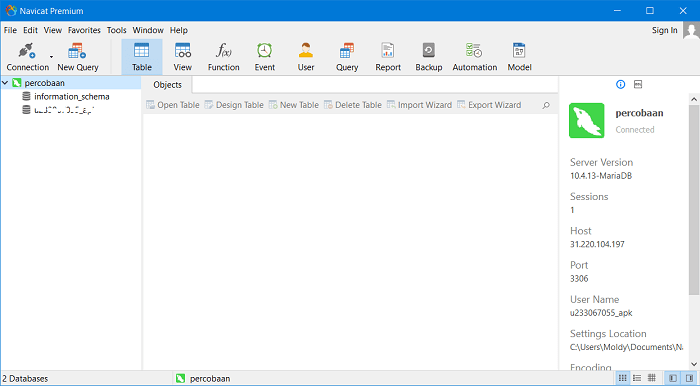Close the Navicat Premium window

click(x=683, y=11)
